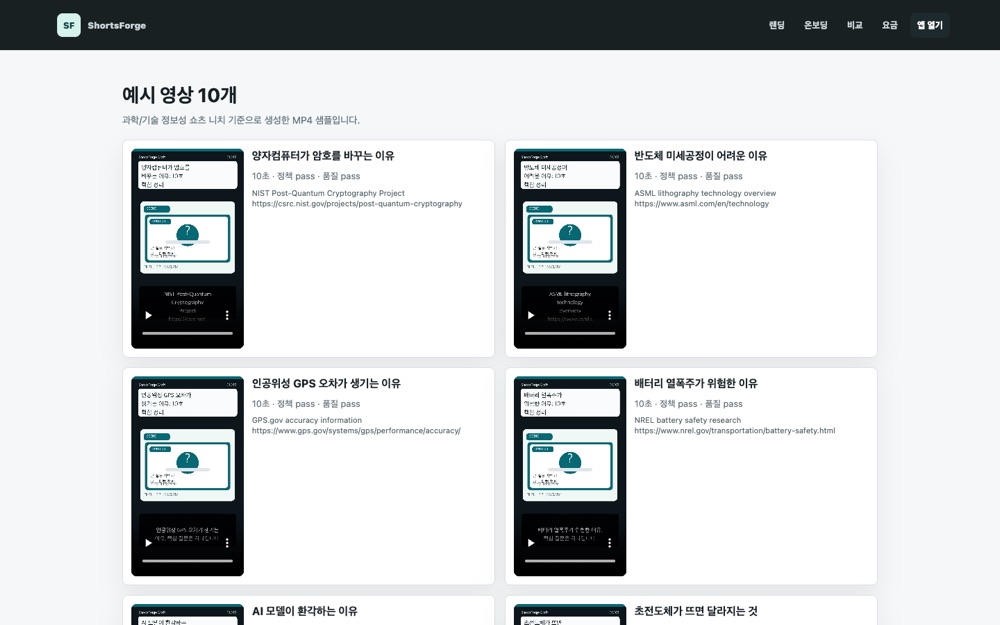Screen dimensions: 1000x625
Task: Click NREL battery safety research text
Action: (x=688, y=420)
